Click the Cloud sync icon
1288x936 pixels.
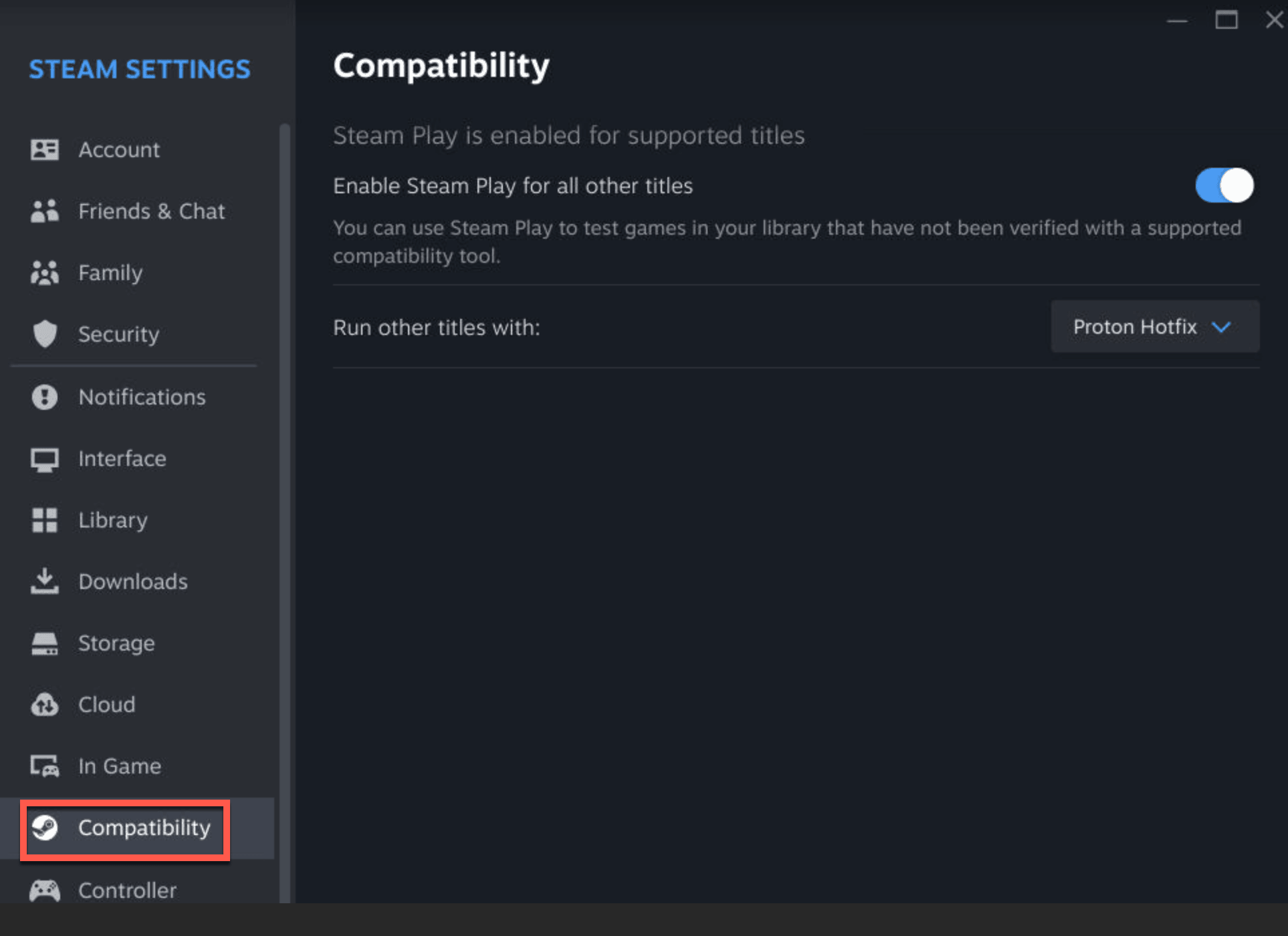click(x=44, y=705)
